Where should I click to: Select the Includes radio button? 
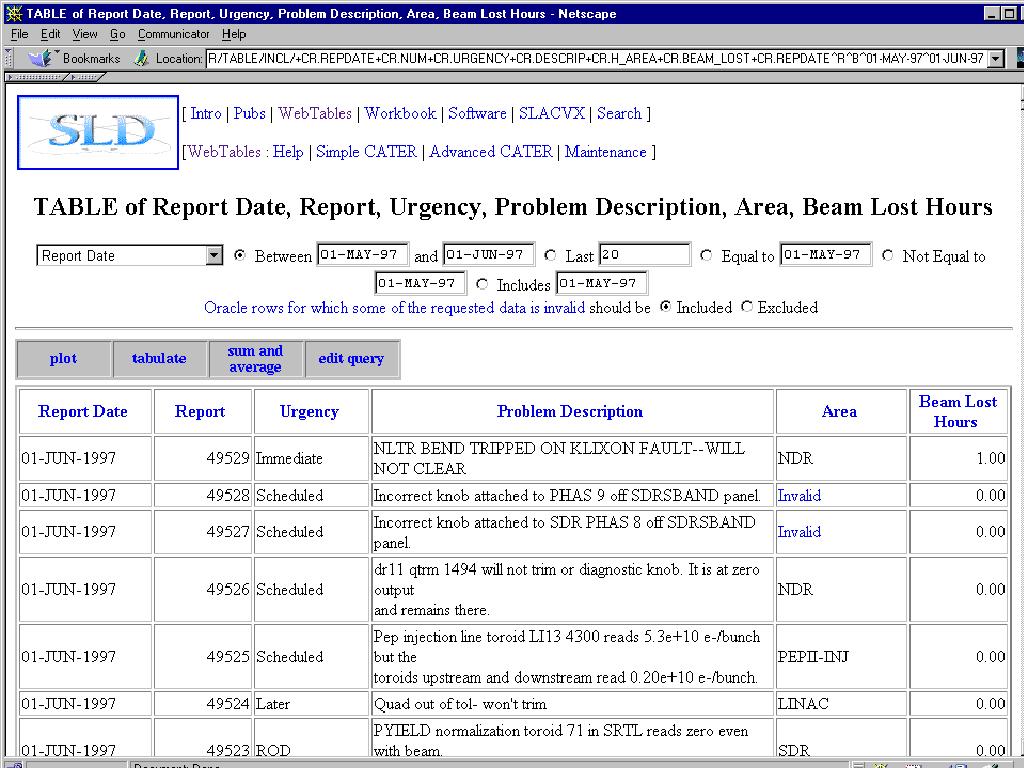pos(482,284)
